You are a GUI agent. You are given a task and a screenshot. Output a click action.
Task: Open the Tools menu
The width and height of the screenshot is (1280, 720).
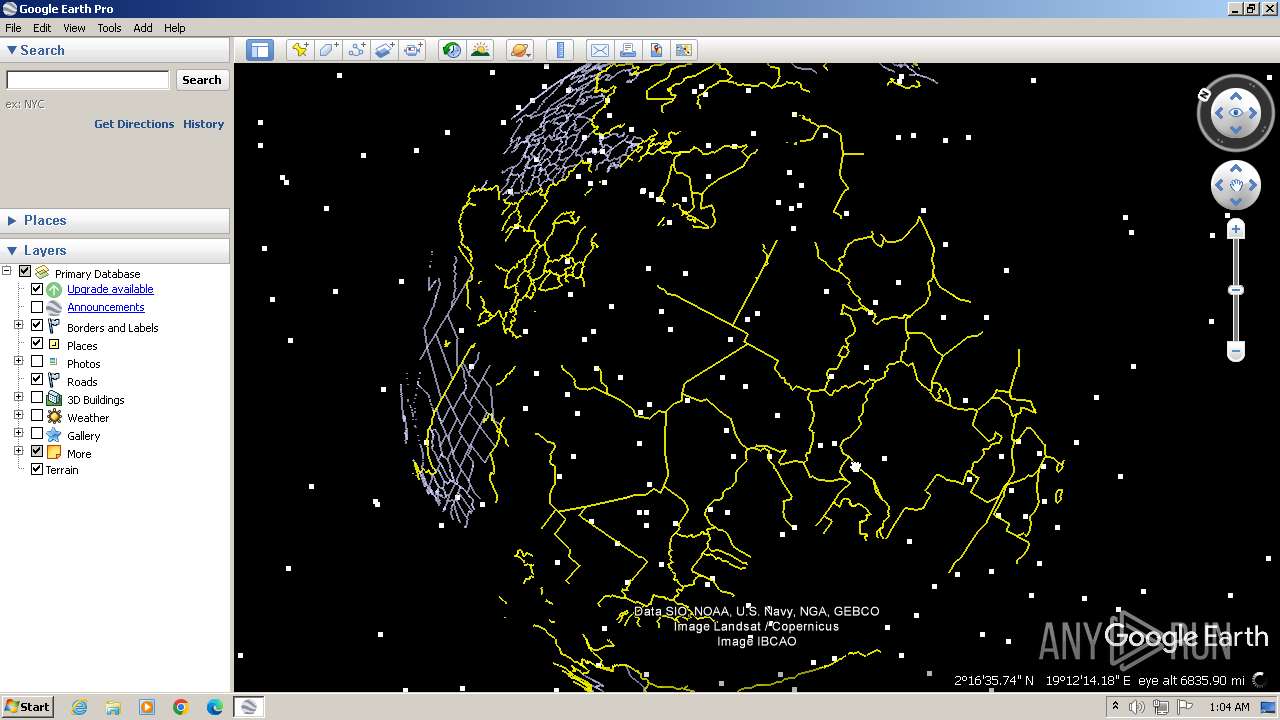tap(109, 28)
